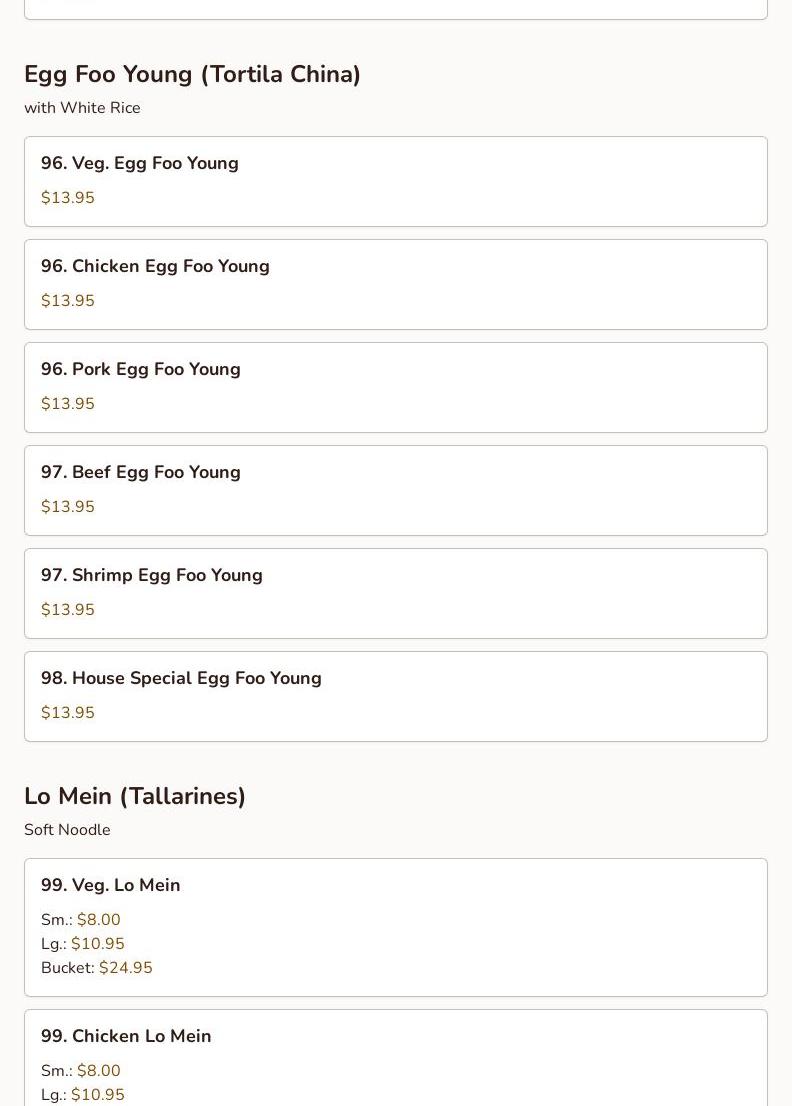The height and width of the screenshot is (1106, 792).
Task: Choose small $8.00 Chicken Lo Mein price
Action: (x=98, y=1071)
